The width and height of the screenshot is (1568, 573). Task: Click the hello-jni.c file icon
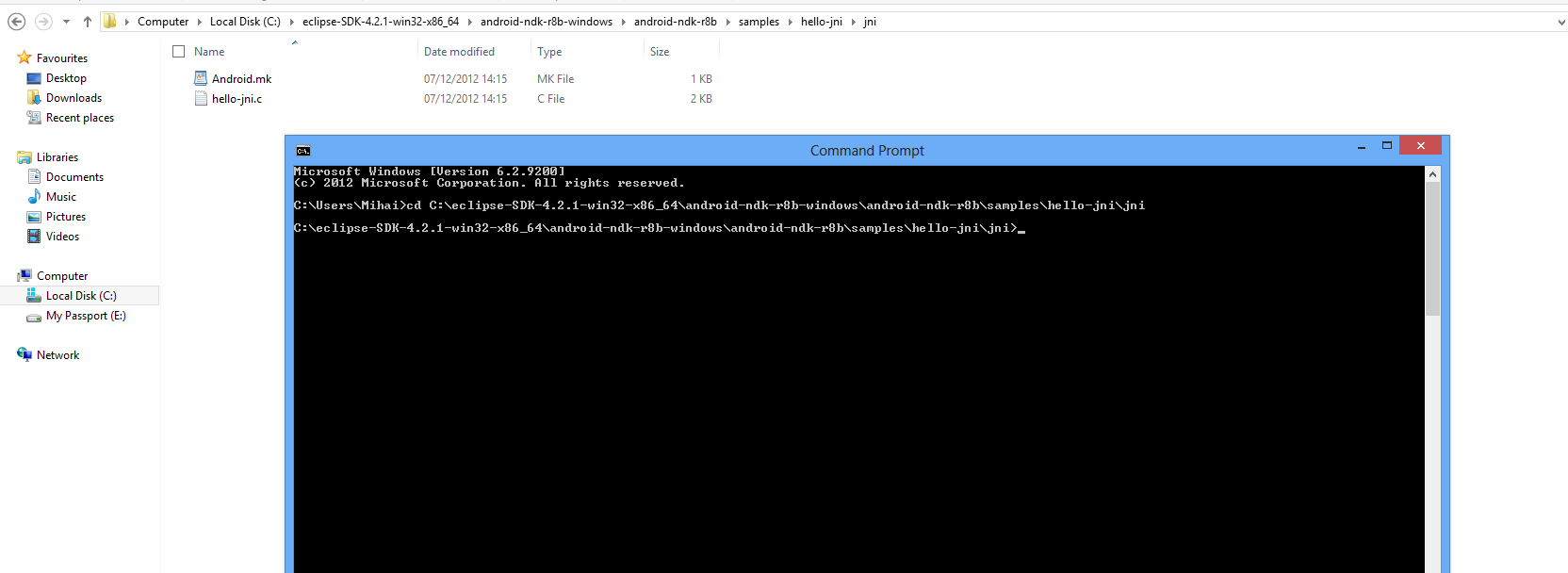(x=201, y=98)
